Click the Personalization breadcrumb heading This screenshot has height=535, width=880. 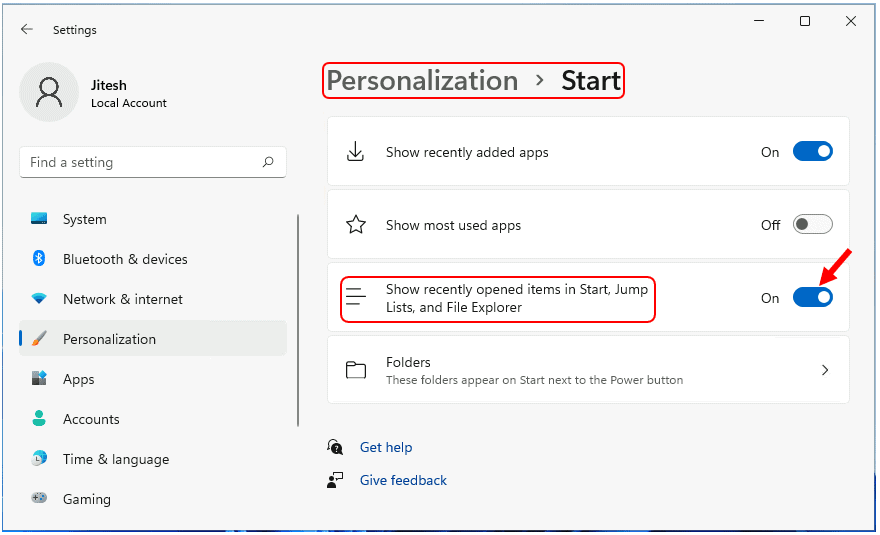(422, 80)
